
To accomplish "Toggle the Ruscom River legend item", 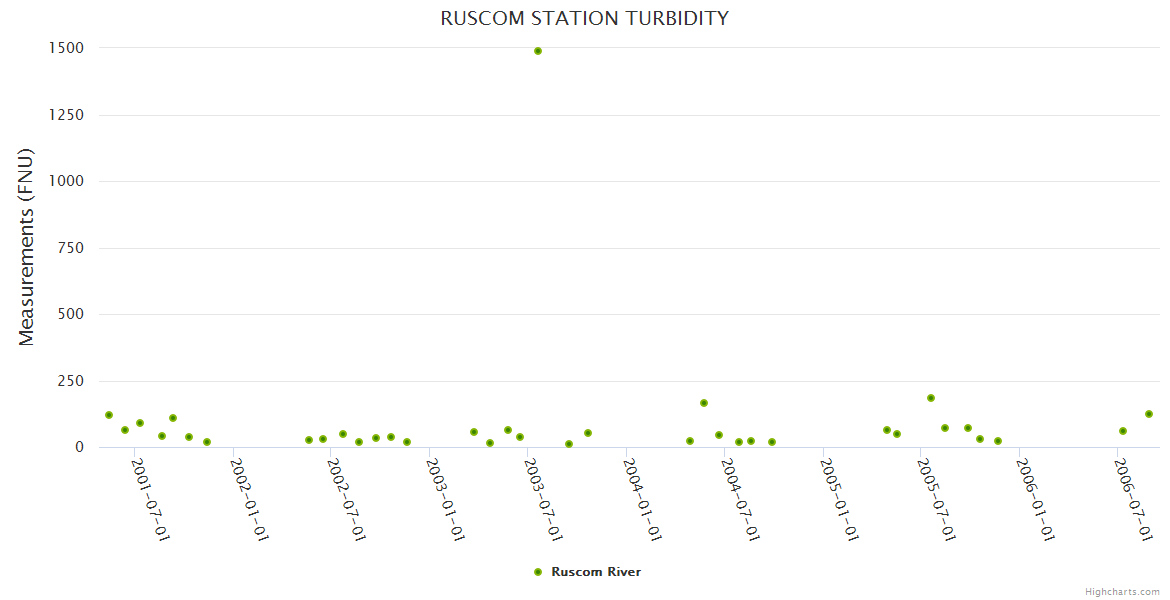I will pos(595,572).
